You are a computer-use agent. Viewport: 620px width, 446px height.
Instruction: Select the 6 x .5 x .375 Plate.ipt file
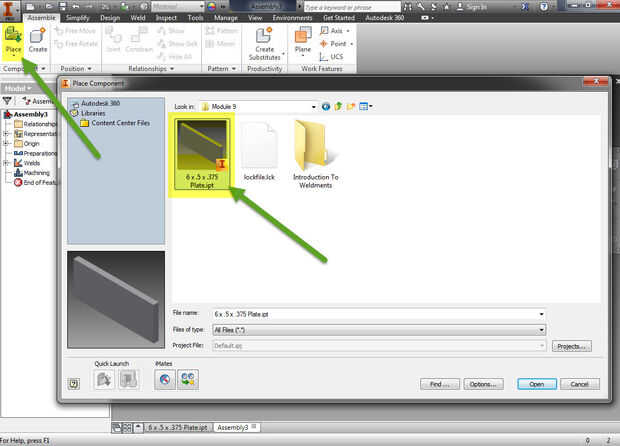[202, 154]
